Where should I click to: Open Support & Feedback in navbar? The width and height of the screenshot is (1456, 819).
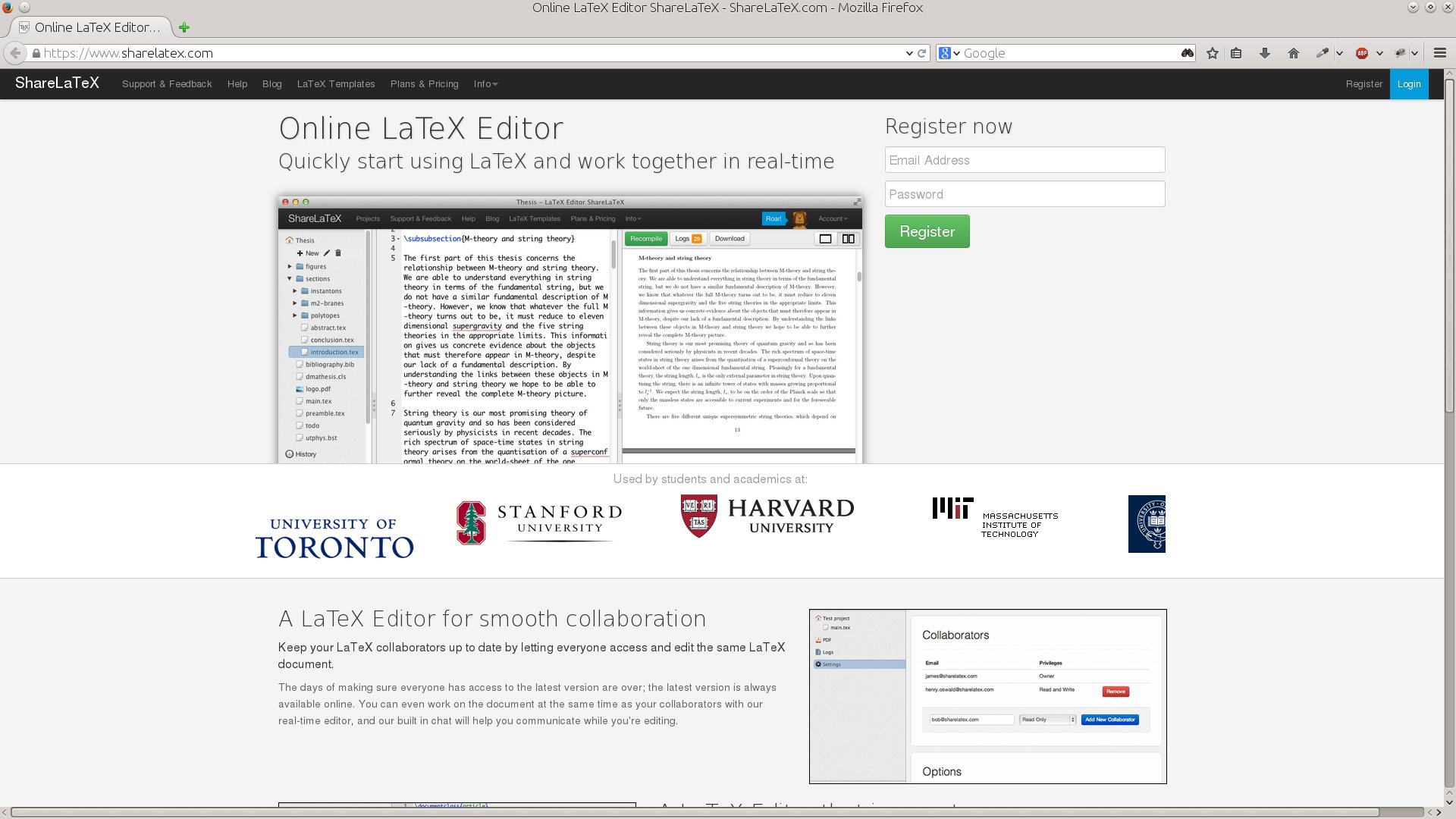tap(167, 84)
